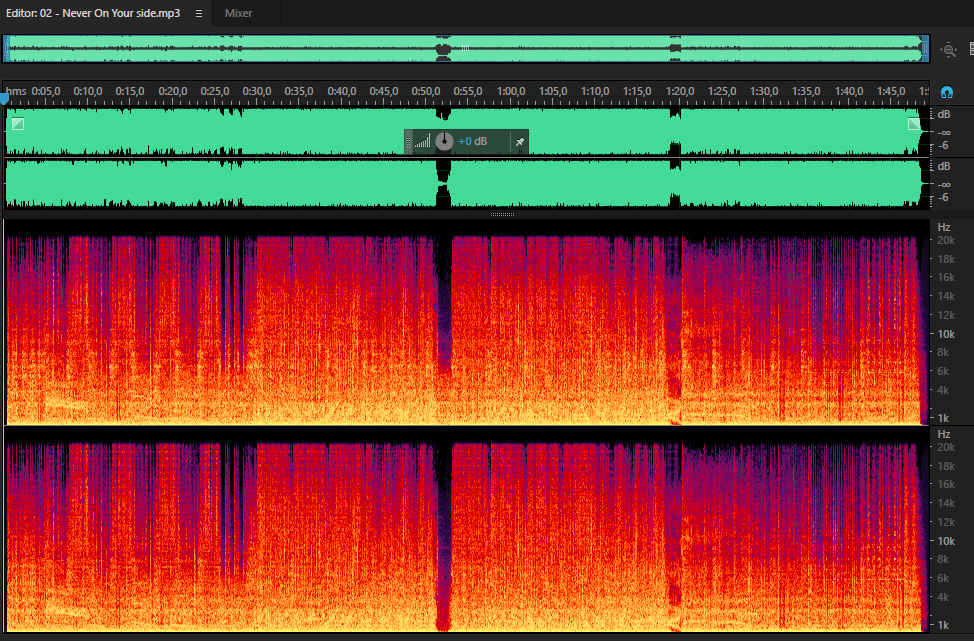Click the 1:20,0 mark on the time ruler

(x=680, y=91)
